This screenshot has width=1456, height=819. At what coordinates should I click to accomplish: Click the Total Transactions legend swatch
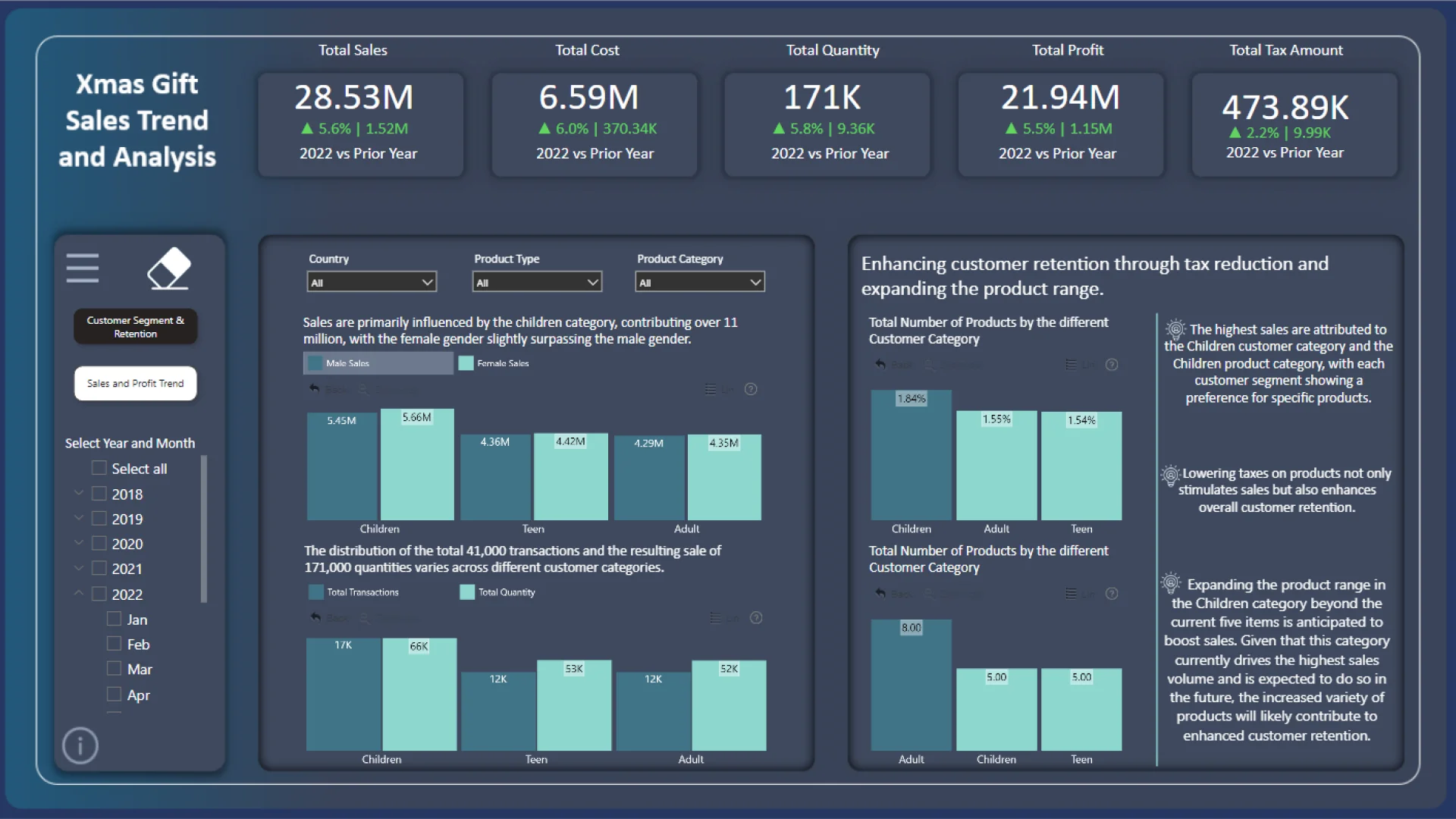coord(316,592)
